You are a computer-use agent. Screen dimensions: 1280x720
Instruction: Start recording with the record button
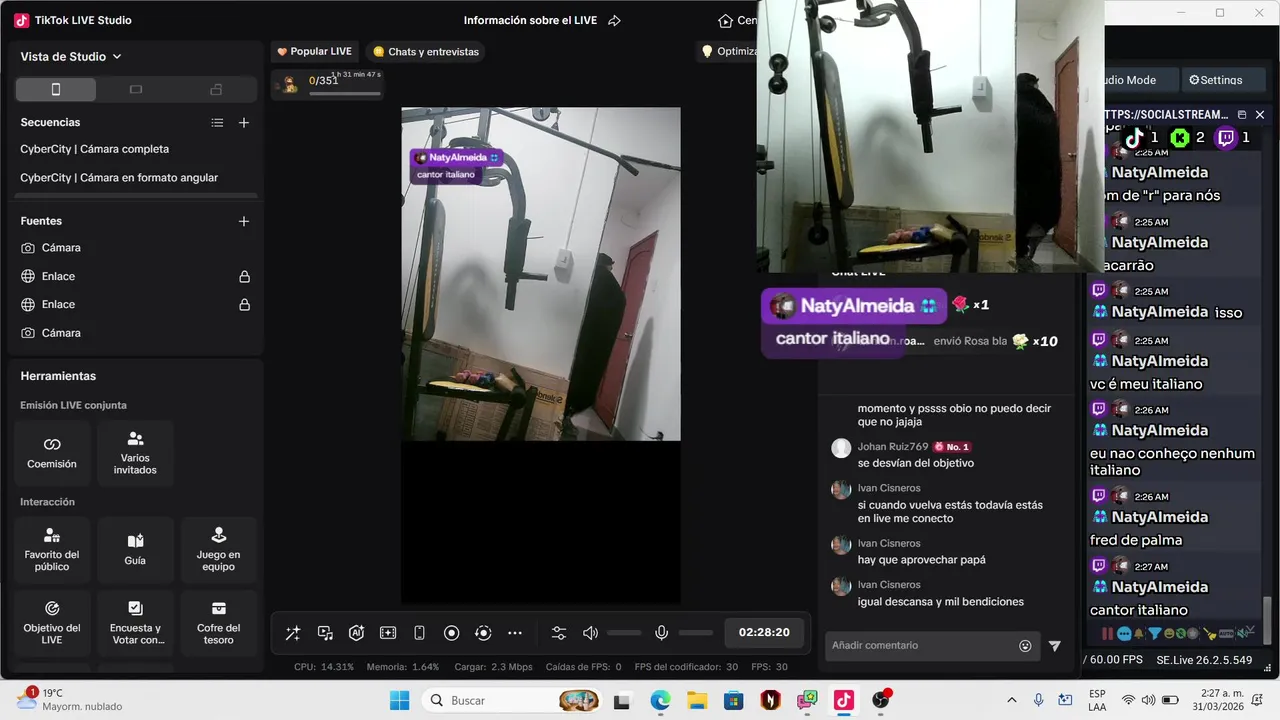(451, 633)
